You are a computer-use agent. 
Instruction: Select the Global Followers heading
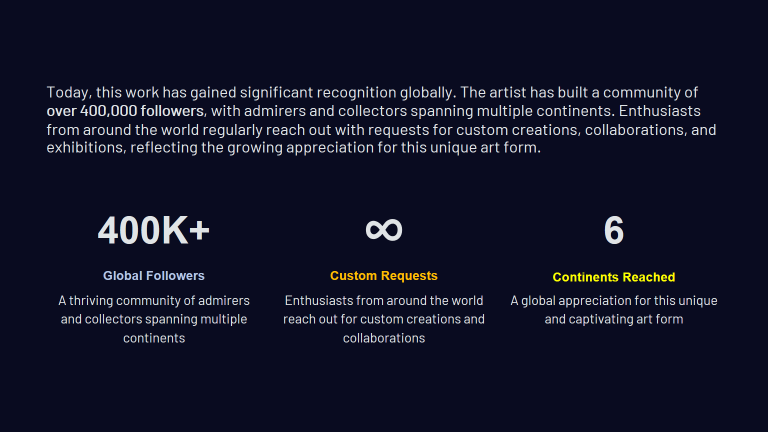pyautogui.click(x=153, y=276)
